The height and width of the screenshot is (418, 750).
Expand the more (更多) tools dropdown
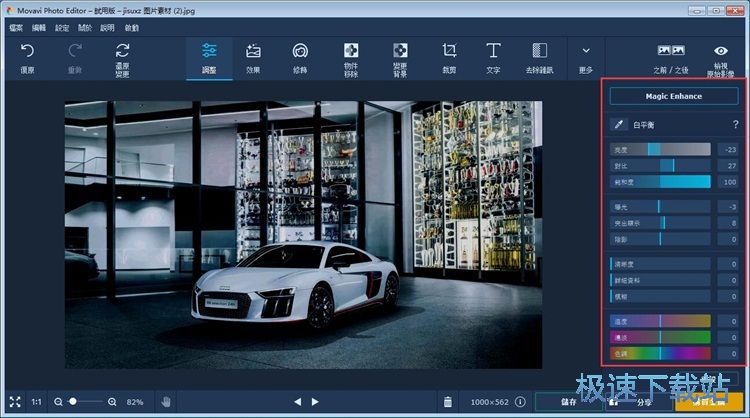[586, 52]
